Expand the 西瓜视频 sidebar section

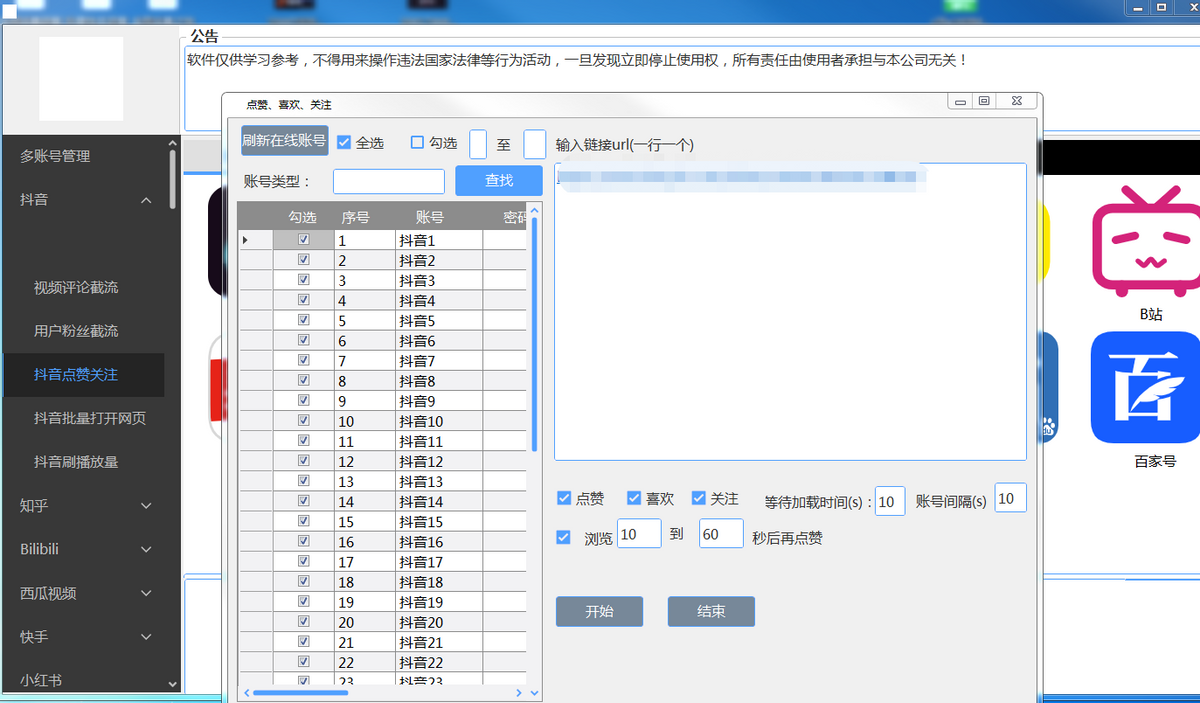[x=146, y=593]
